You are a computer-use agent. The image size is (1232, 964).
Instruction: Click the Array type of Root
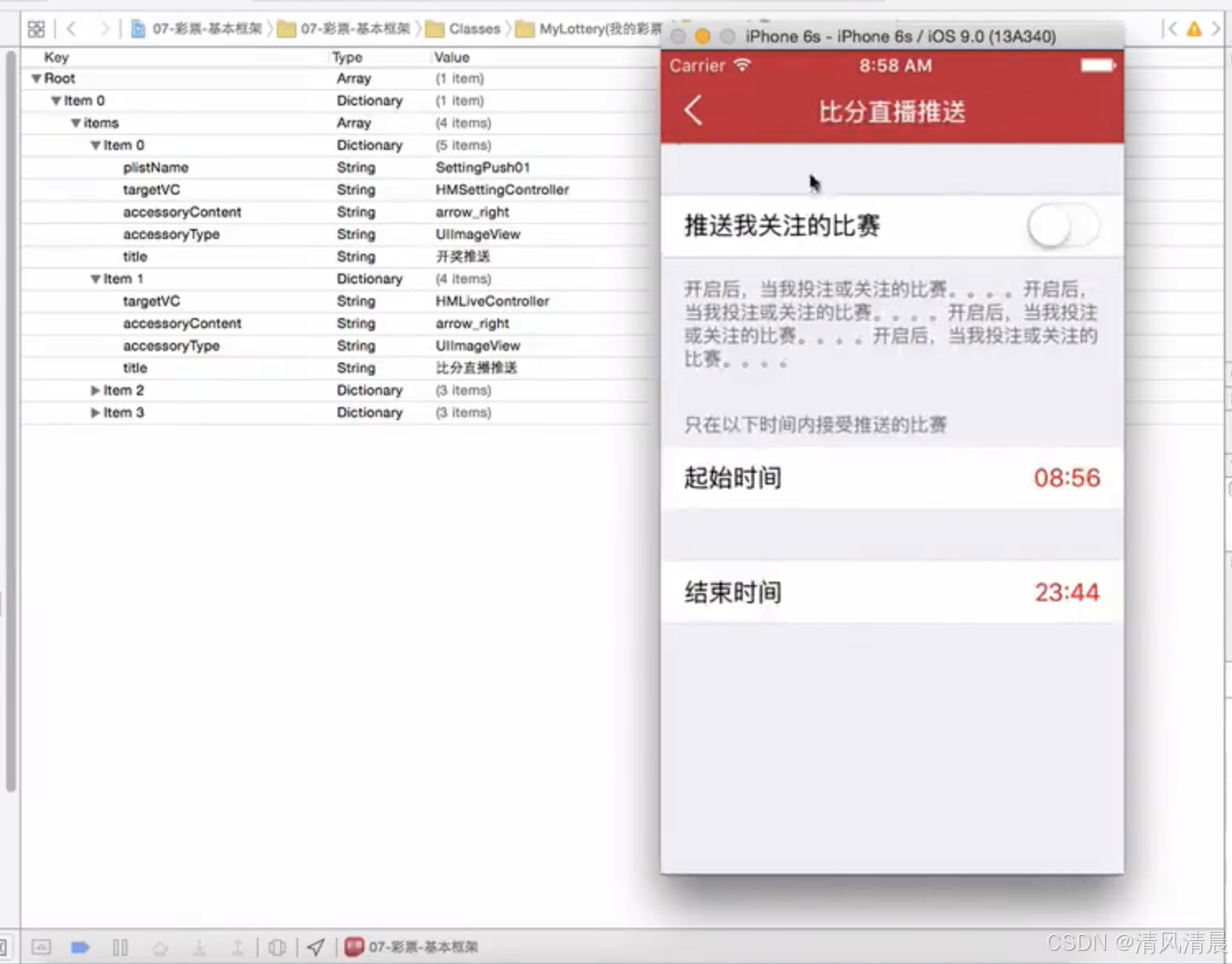354,78
